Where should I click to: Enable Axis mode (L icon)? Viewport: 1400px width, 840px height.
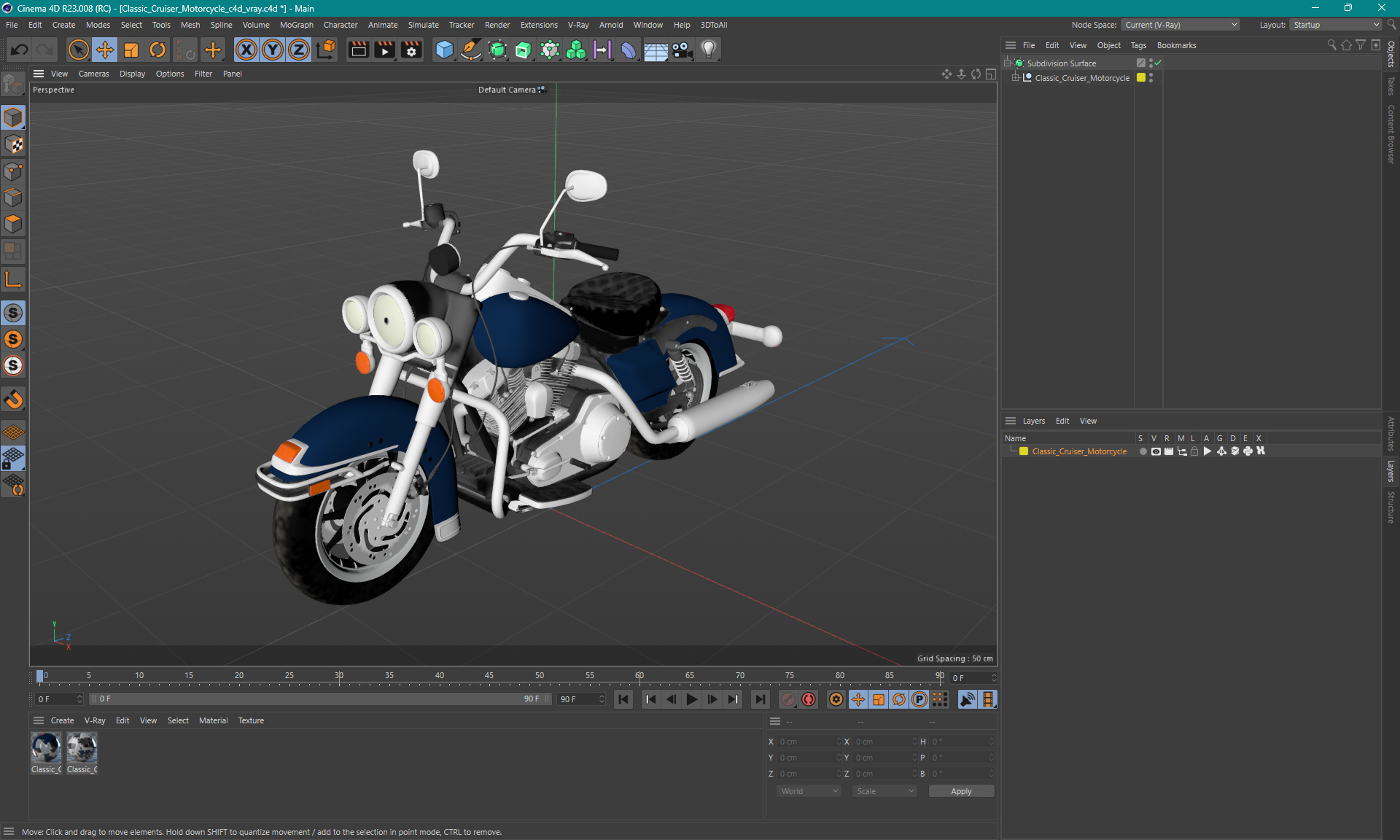pyautogui.click(x=13, y=279)
